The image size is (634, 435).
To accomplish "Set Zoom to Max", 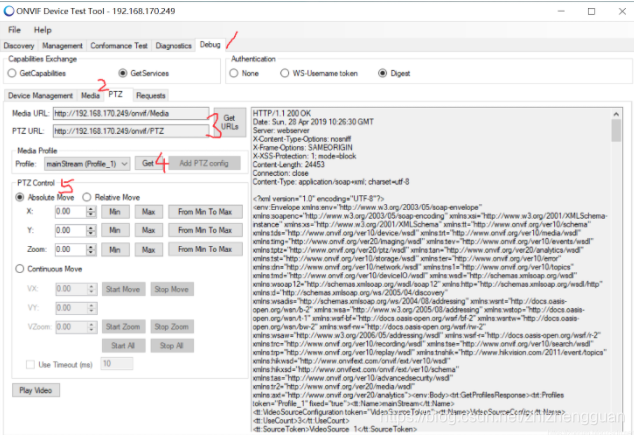I will coord(148,249).
